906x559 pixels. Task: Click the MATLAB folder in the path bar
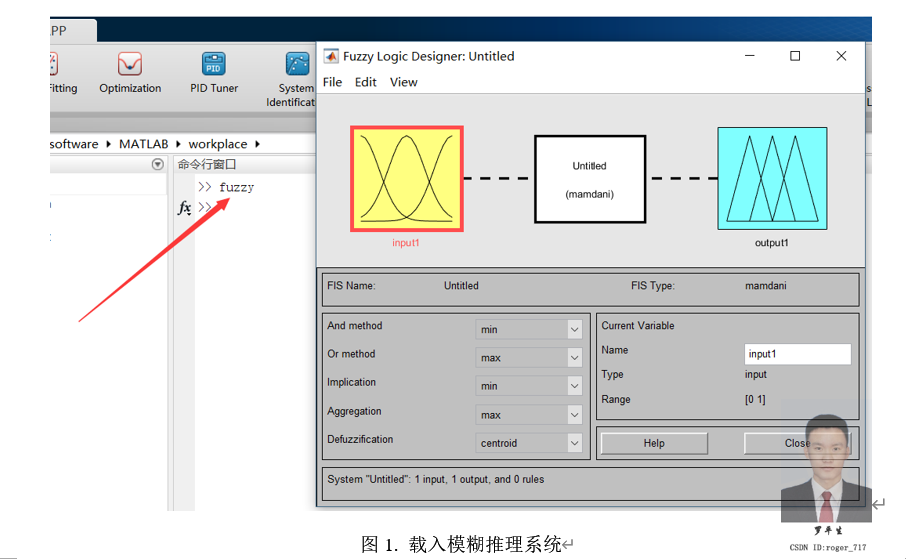coord(143,144)
